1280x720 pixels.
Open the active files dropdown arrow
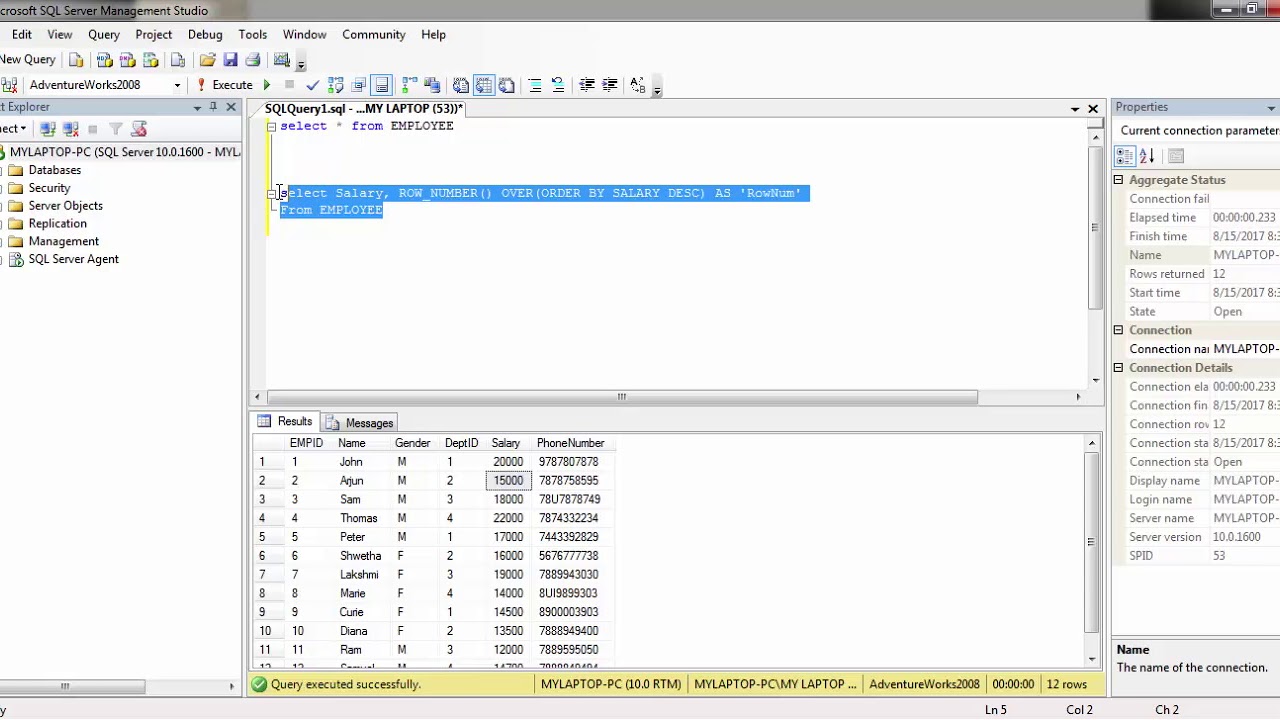[x=1075, y=108]
